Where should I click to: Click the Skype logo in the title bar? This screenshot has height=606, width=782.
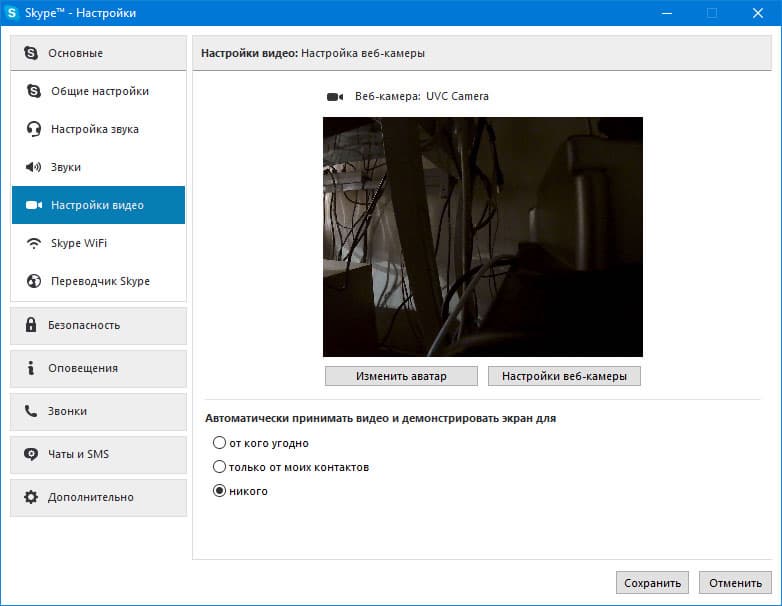[x=12, y=12]
